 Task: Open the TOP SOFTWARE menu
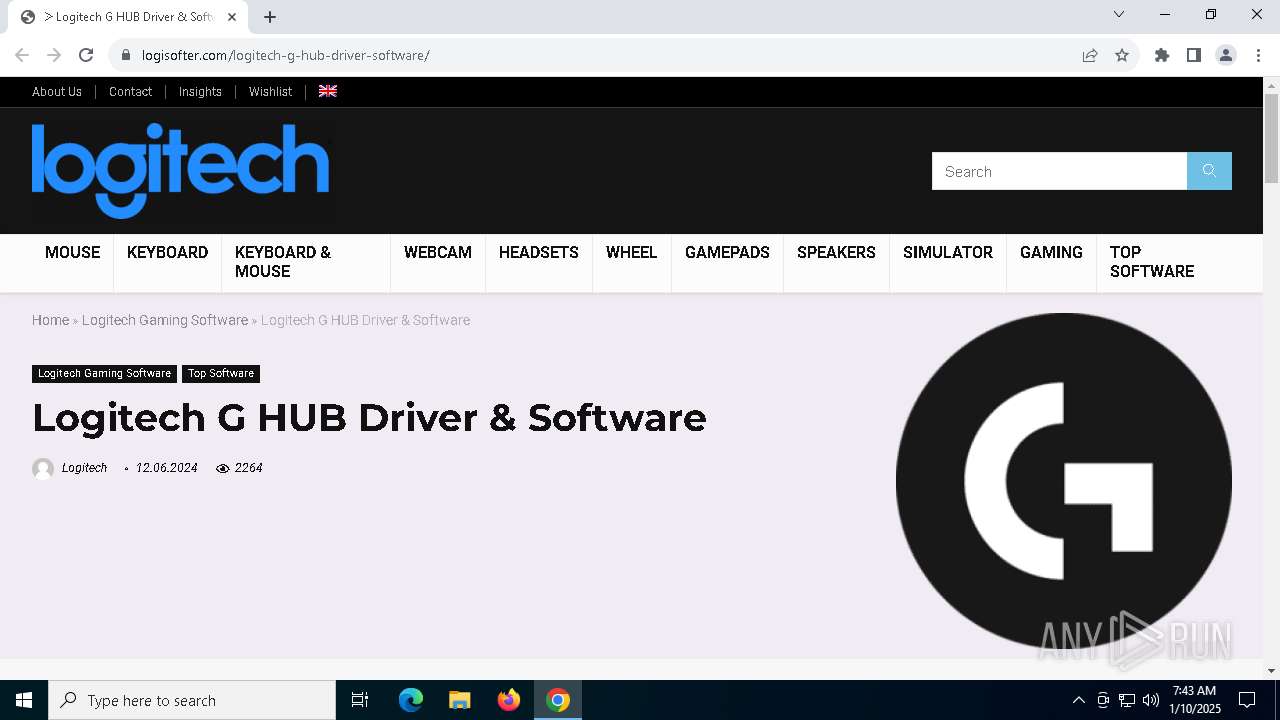click(1152, 262)
